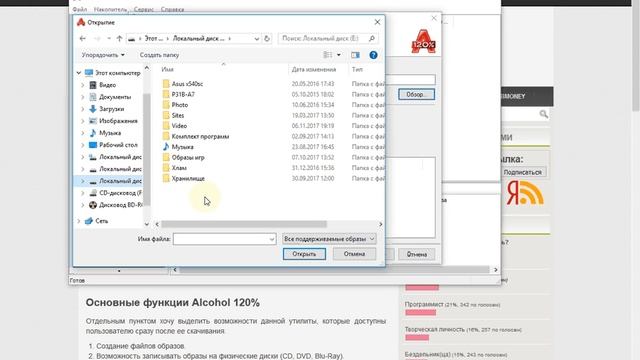Click the horizontal scrollbar of file list

[244, 224]
